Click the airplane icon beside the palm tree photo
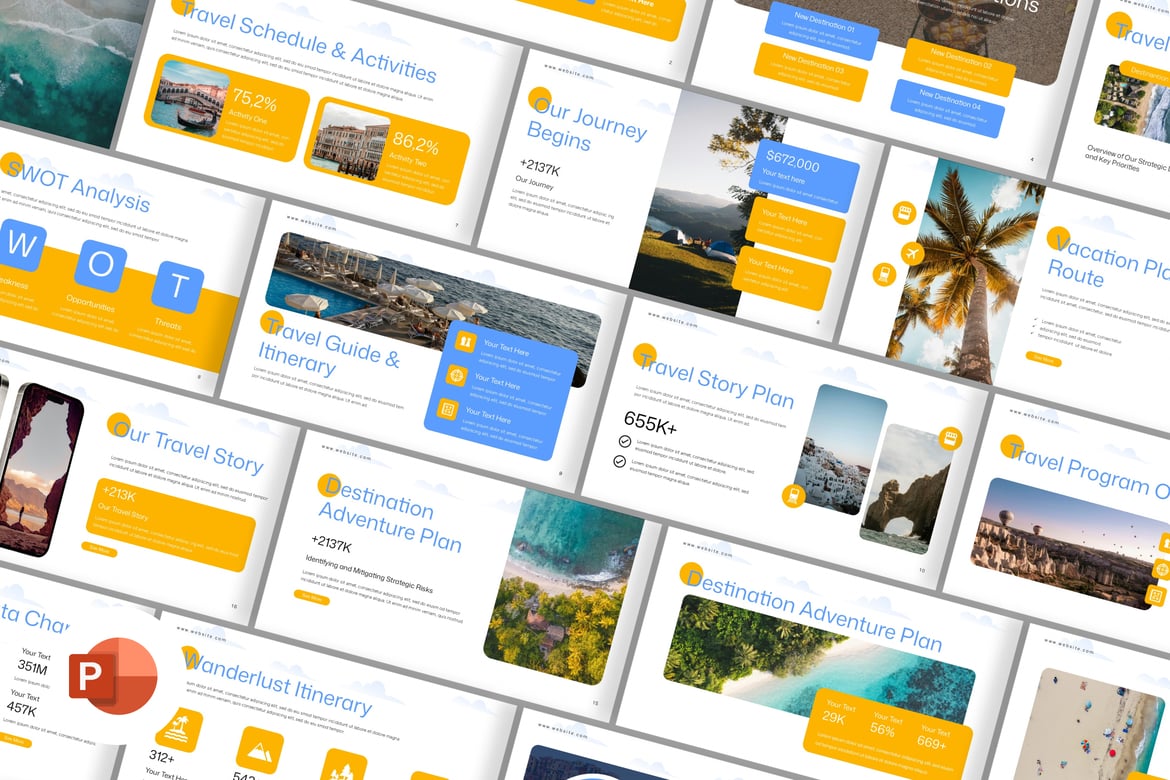Viewport: 1170px width, 780px height. [x=912, y=254]
